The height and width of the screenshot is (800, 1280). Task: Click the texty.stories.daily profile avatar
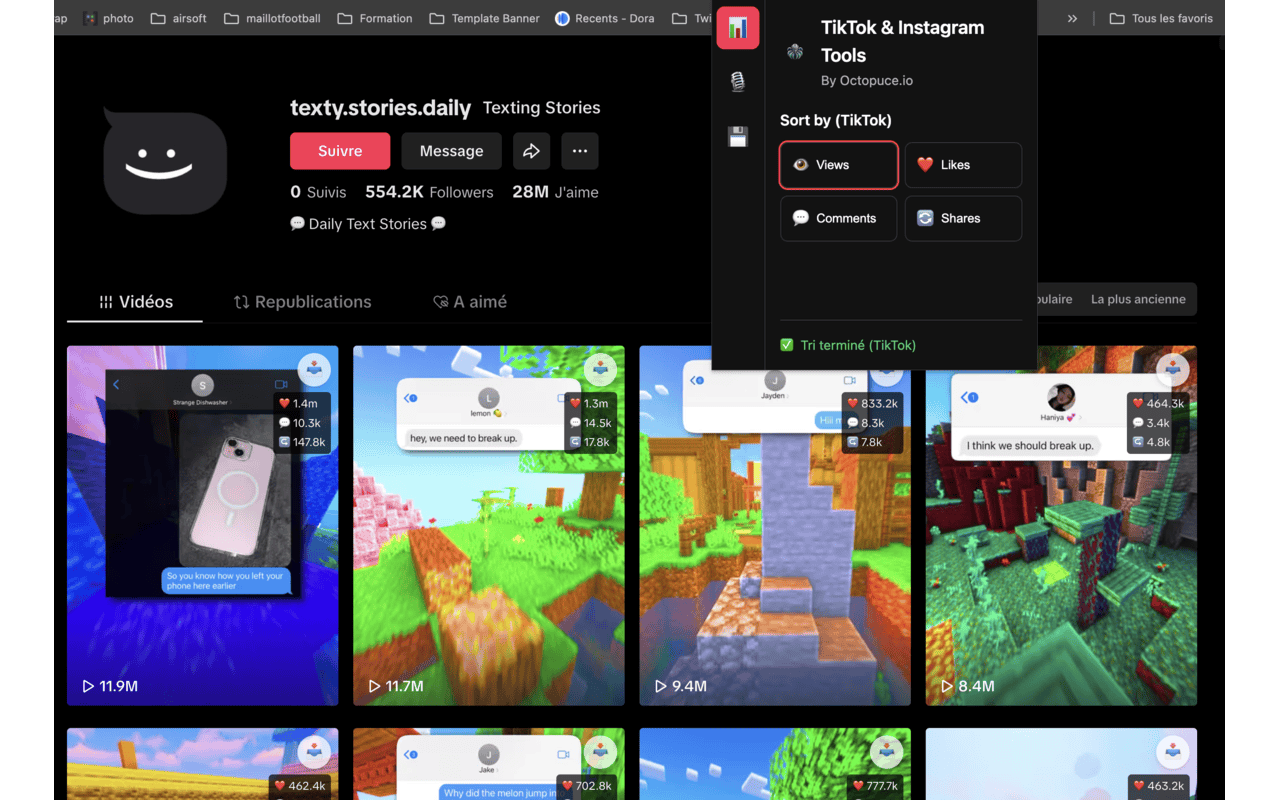[x=165, y=163]
